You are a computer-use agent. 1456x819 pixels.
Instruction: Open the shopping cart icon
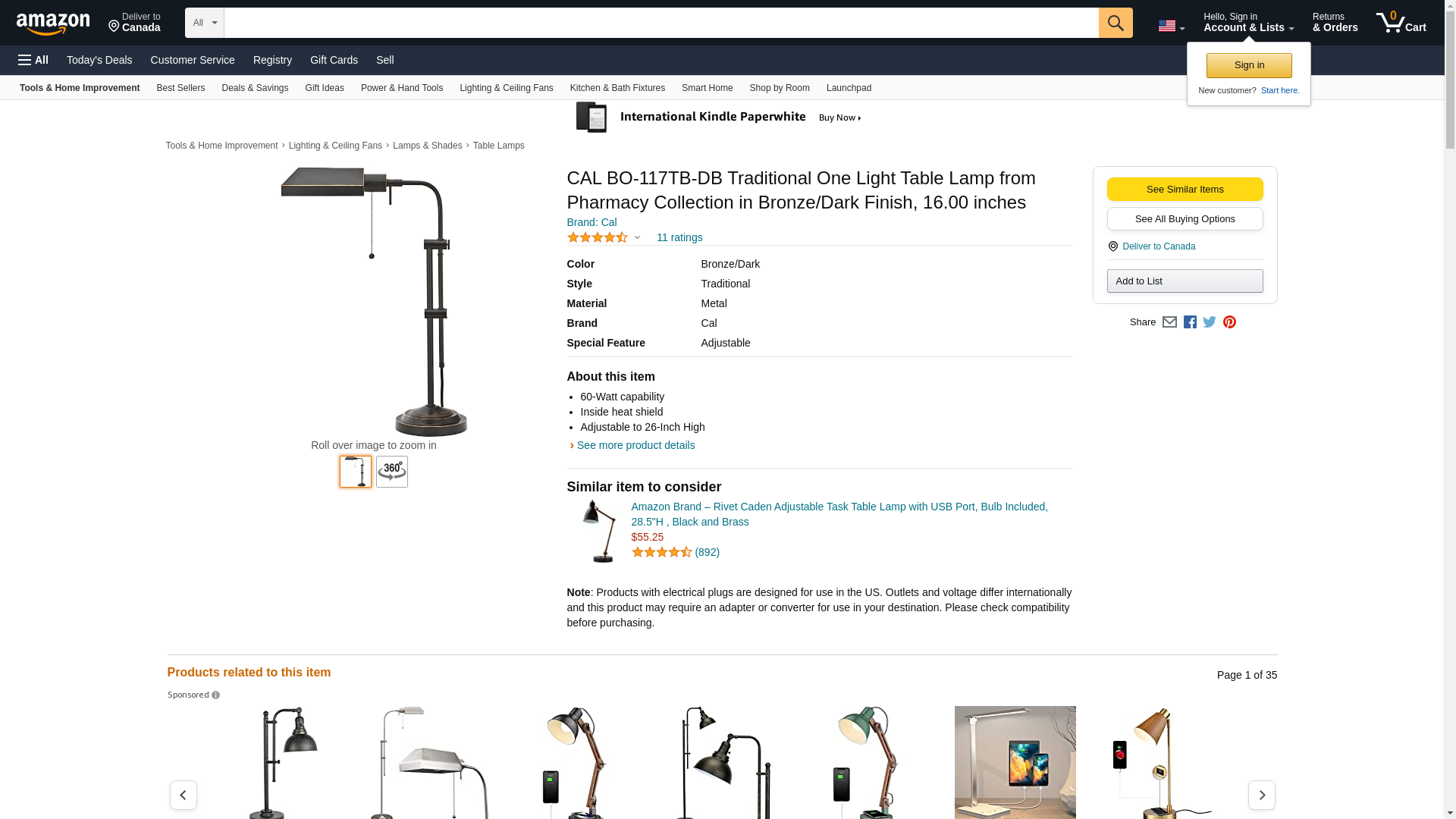click(x=1401, y=23)
